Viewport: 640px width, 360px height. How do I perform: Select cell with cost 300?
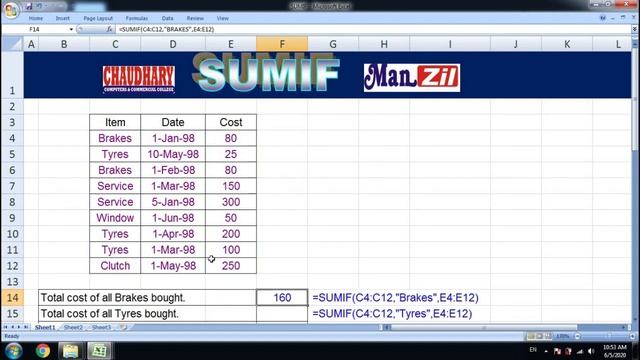click(231, 202)
